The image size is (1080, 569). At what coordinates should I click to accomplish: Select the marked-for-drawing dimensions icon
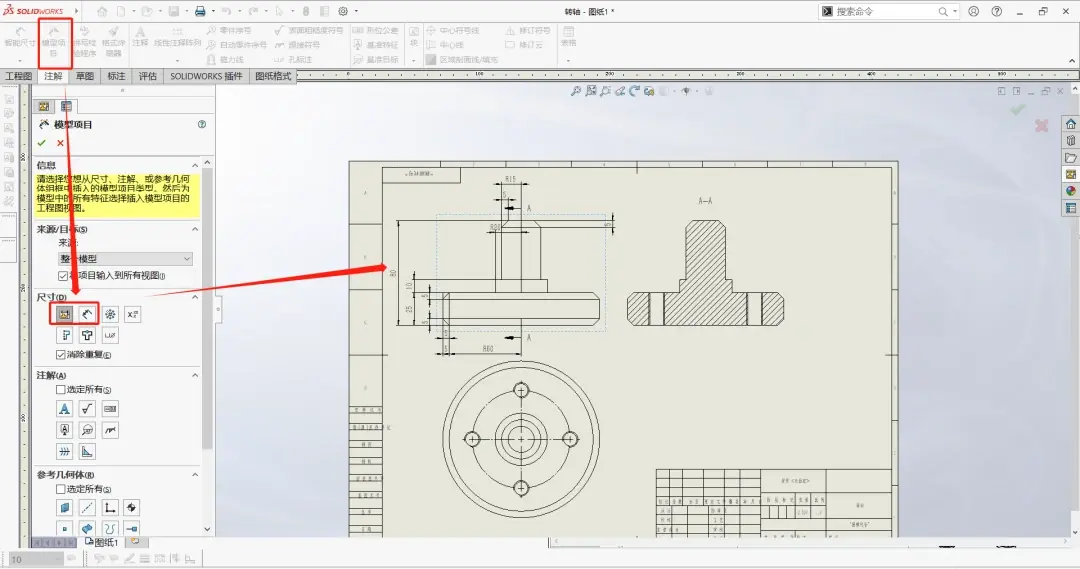click(65, 314)
